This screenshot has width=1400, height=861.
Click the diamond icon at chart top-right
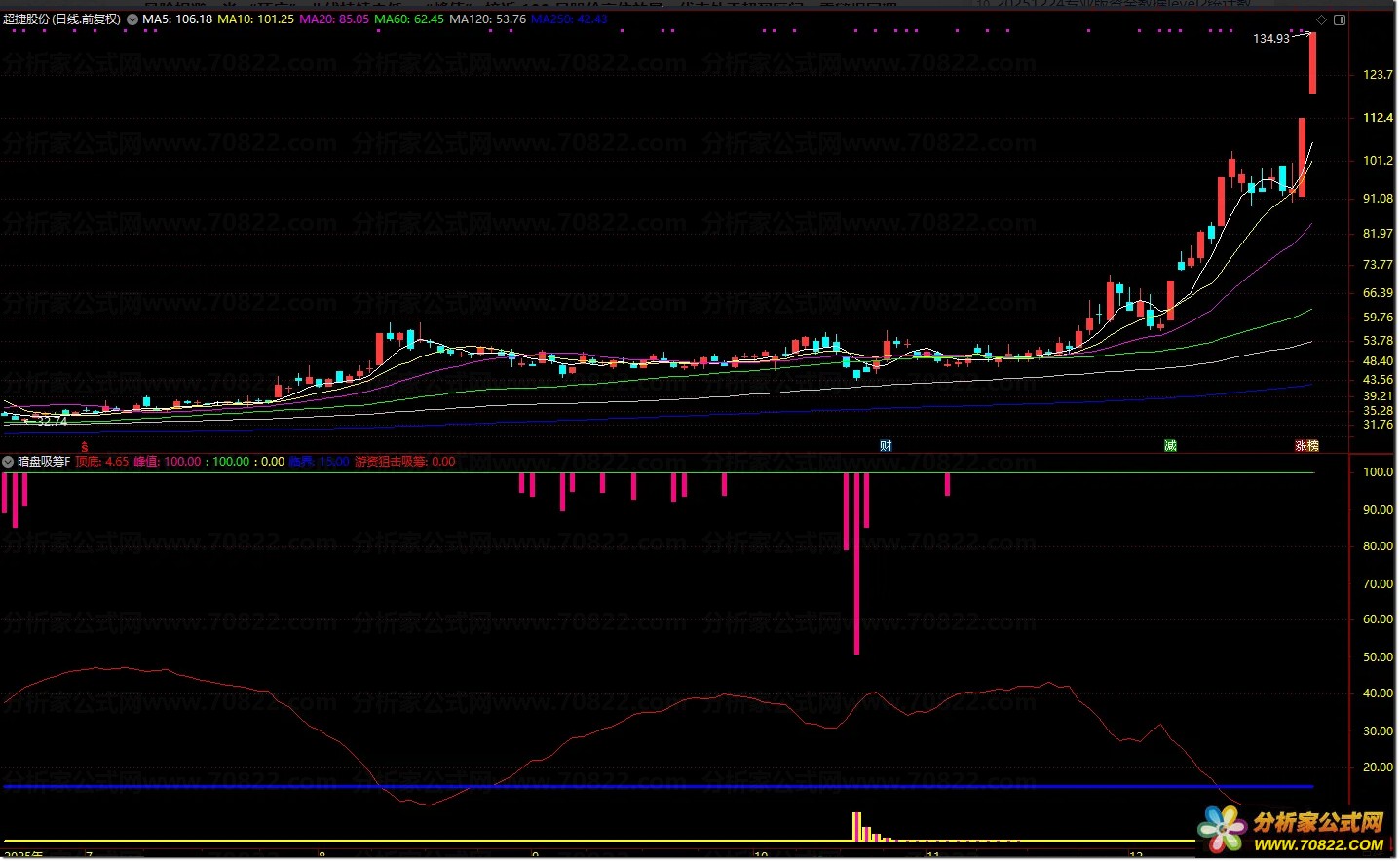(1322, 19)
